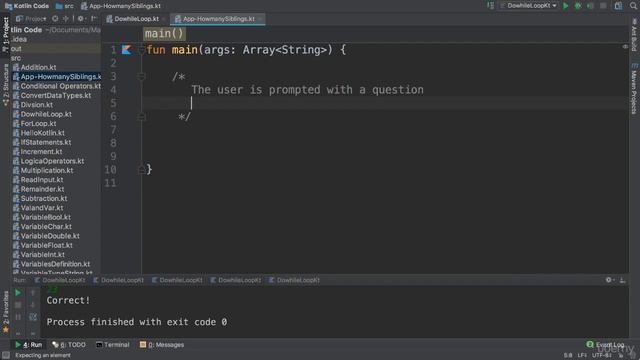Click the Kotlin Code breadcrumb in navigation bar

click(27, 6)
